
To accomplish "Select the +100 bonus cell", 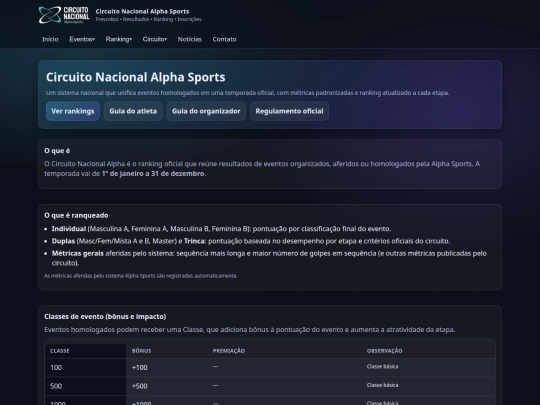I will coord(167,367).
